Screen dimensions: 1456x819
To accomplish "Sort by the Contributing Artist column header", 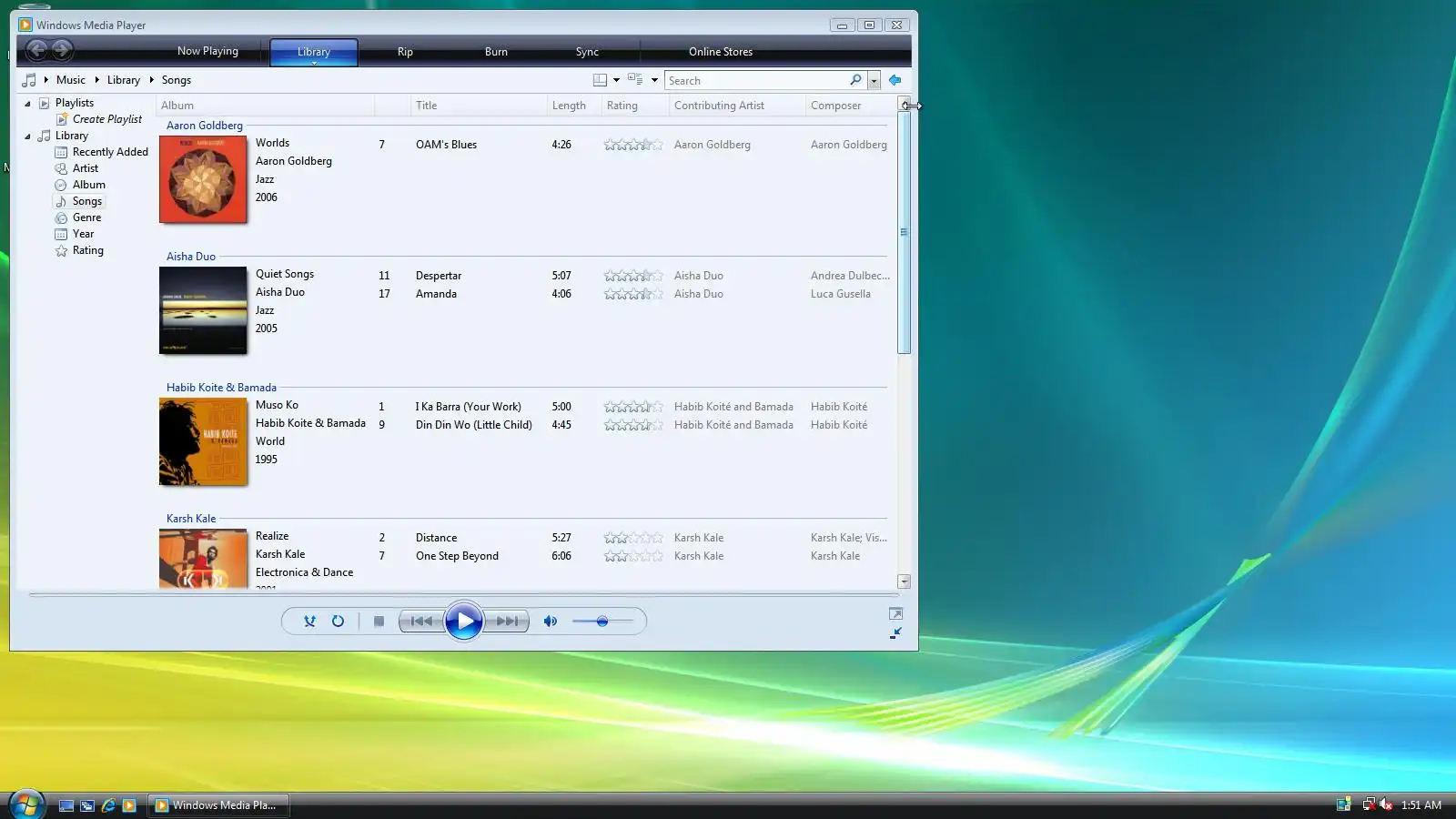I will 737,106.
